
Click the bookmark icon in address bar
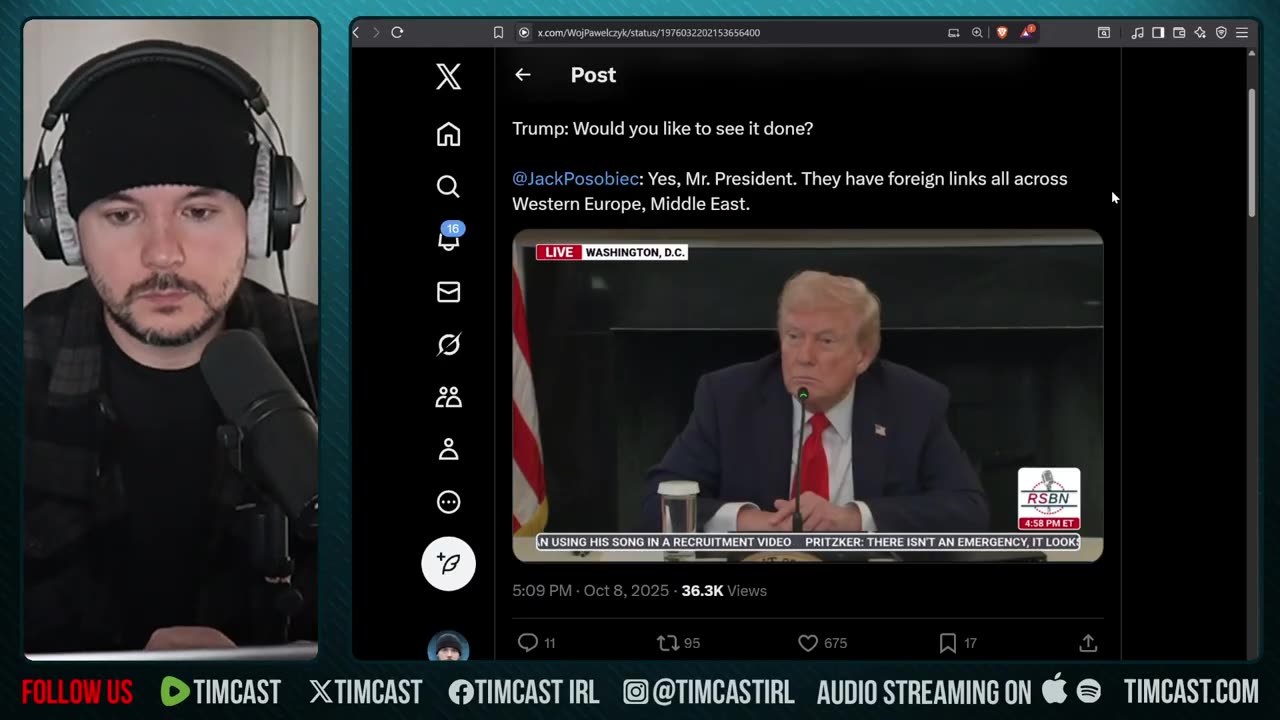pyautogui.click(x=498, y=33)
